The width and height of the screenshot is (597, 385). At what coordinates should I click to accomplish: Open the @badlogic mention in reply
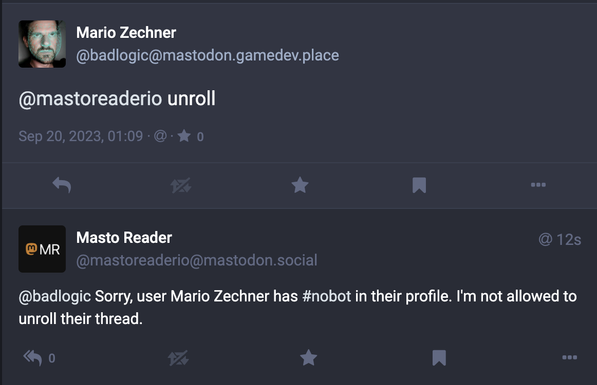coord(55,297)
